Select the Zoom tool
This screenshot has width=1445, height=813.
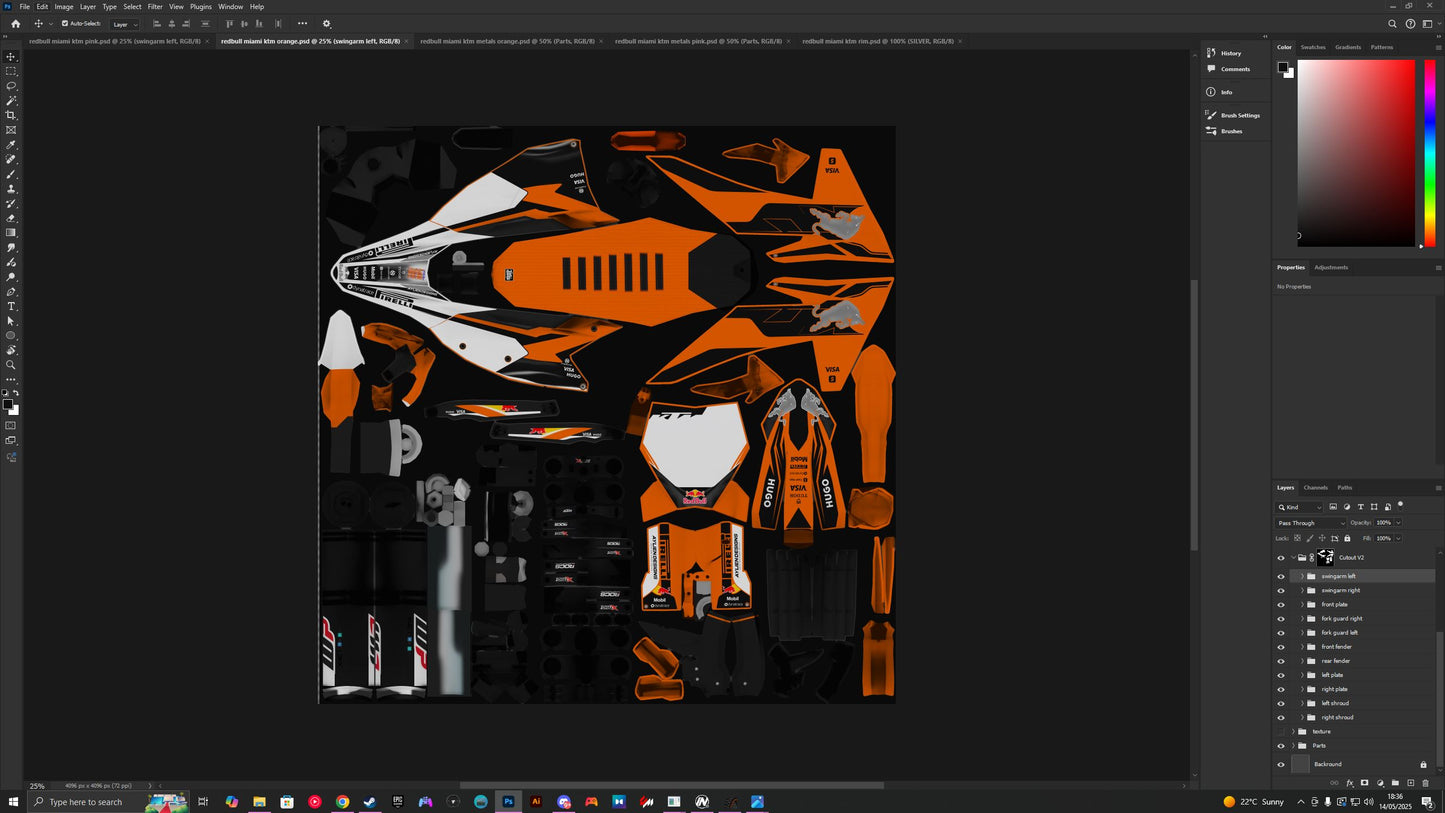pos(12,364)
